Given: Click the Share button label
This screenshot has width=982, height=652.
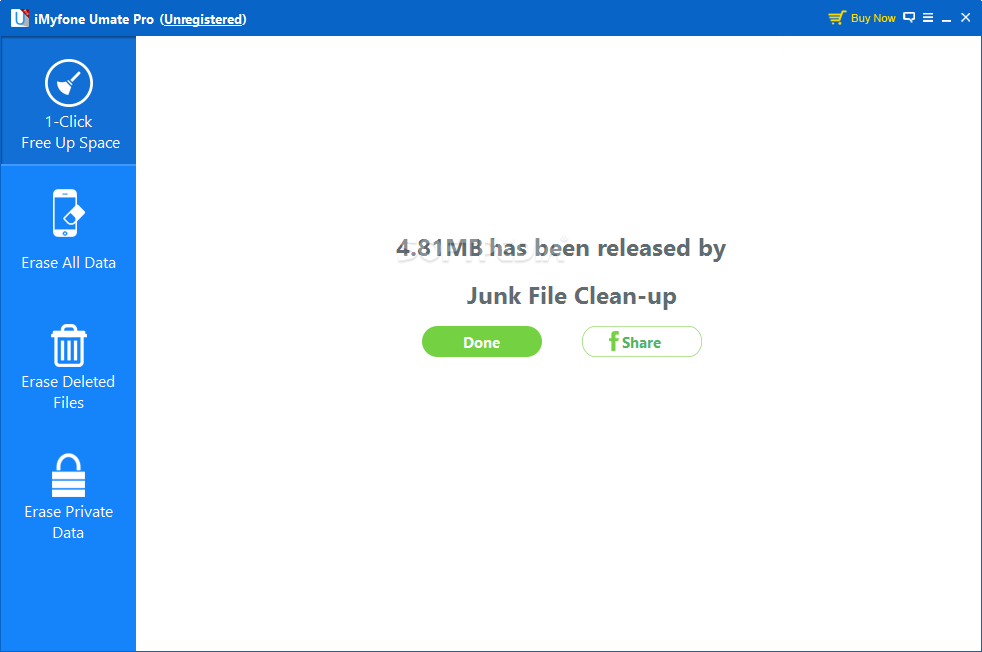Looking at the screenshot, I should 641,343.
